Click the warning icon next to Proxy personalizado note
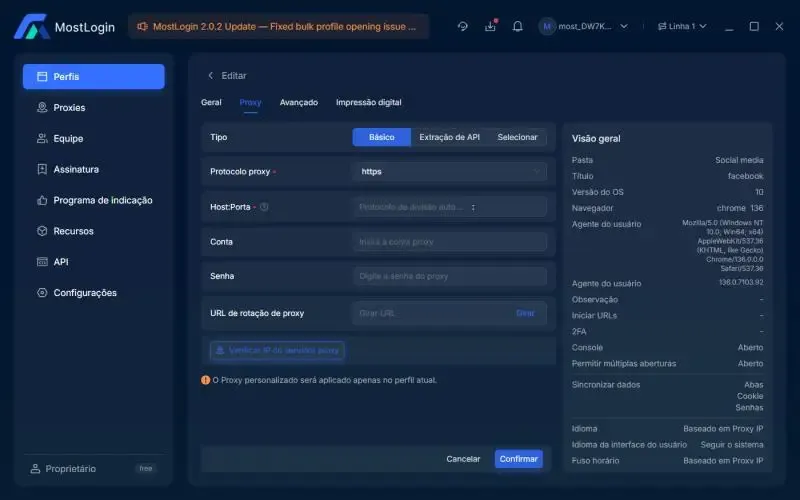 click(x=206, y=380)
